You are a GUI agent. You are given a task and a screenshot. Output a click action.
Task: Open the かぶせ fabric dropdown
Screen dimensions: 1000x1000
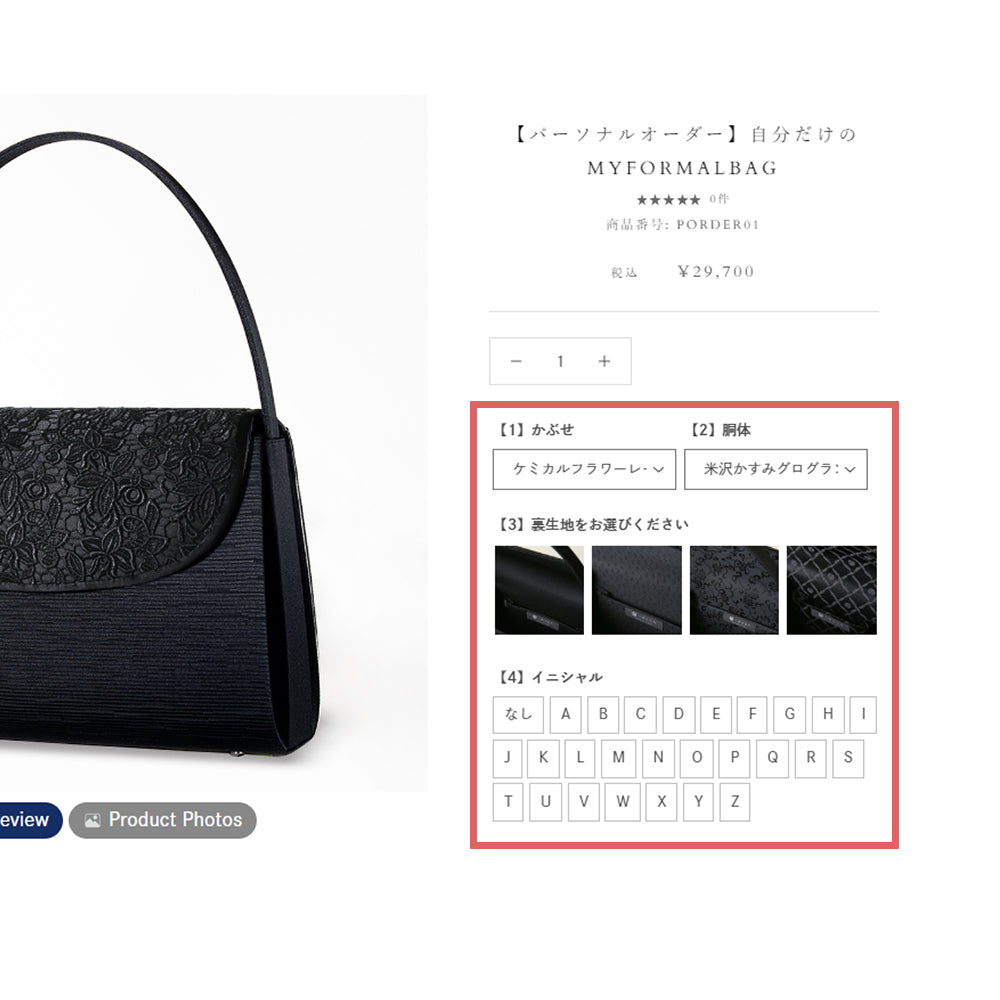pos(584,469)
